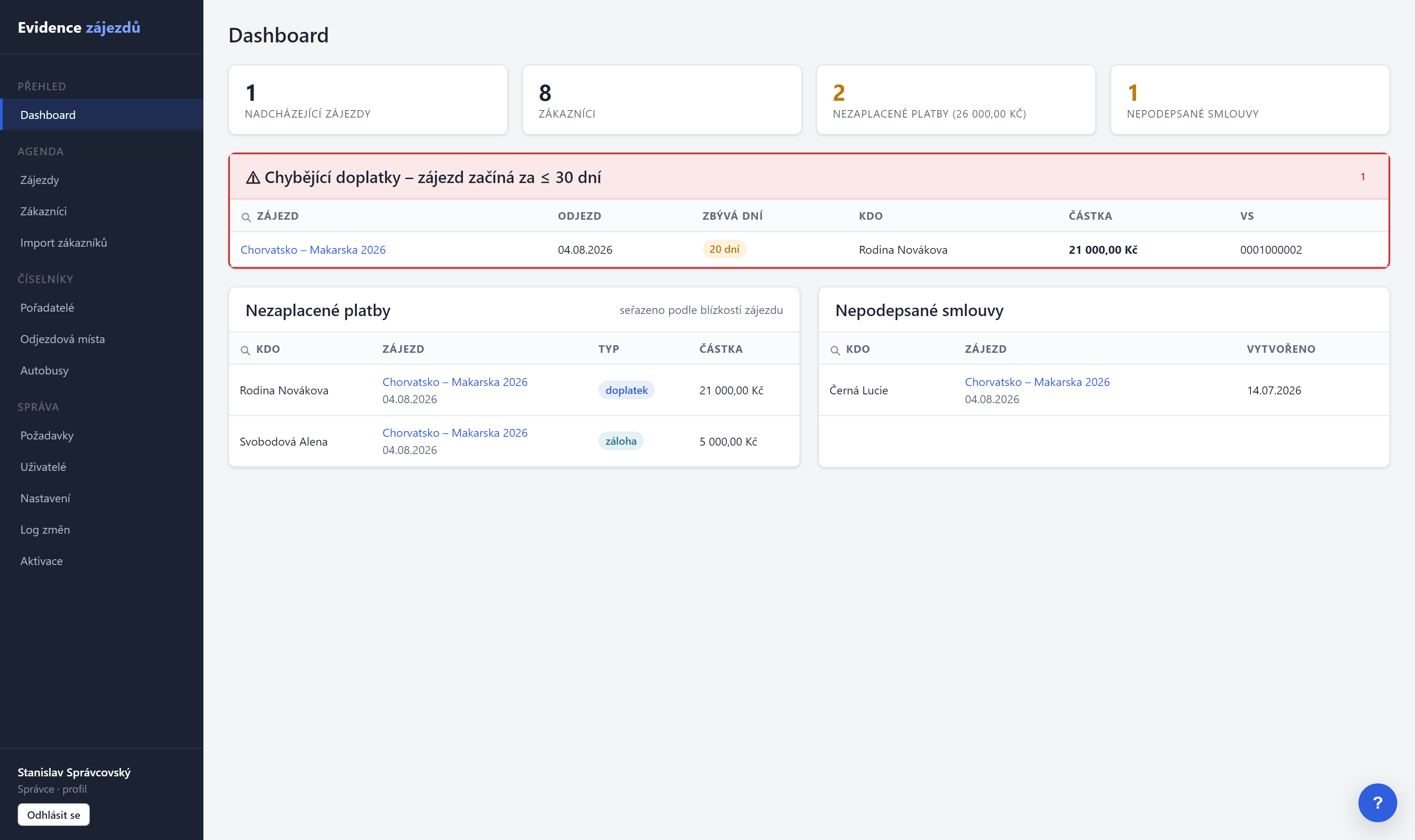This screenshot has width=1415, height=840.
Task: Click ODJEZD column header
Action: pos(580,216)
